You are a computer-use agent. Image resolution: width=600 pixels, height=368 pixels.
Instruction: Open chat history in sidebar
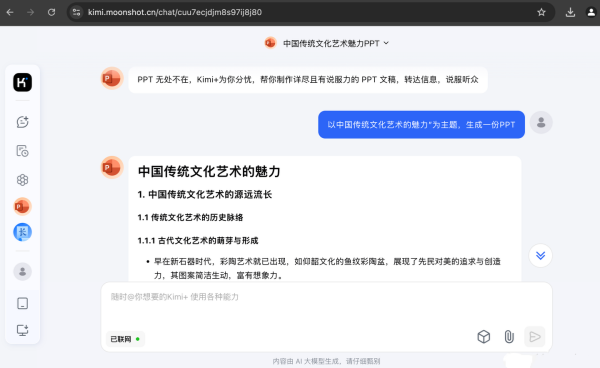[23, 151]
